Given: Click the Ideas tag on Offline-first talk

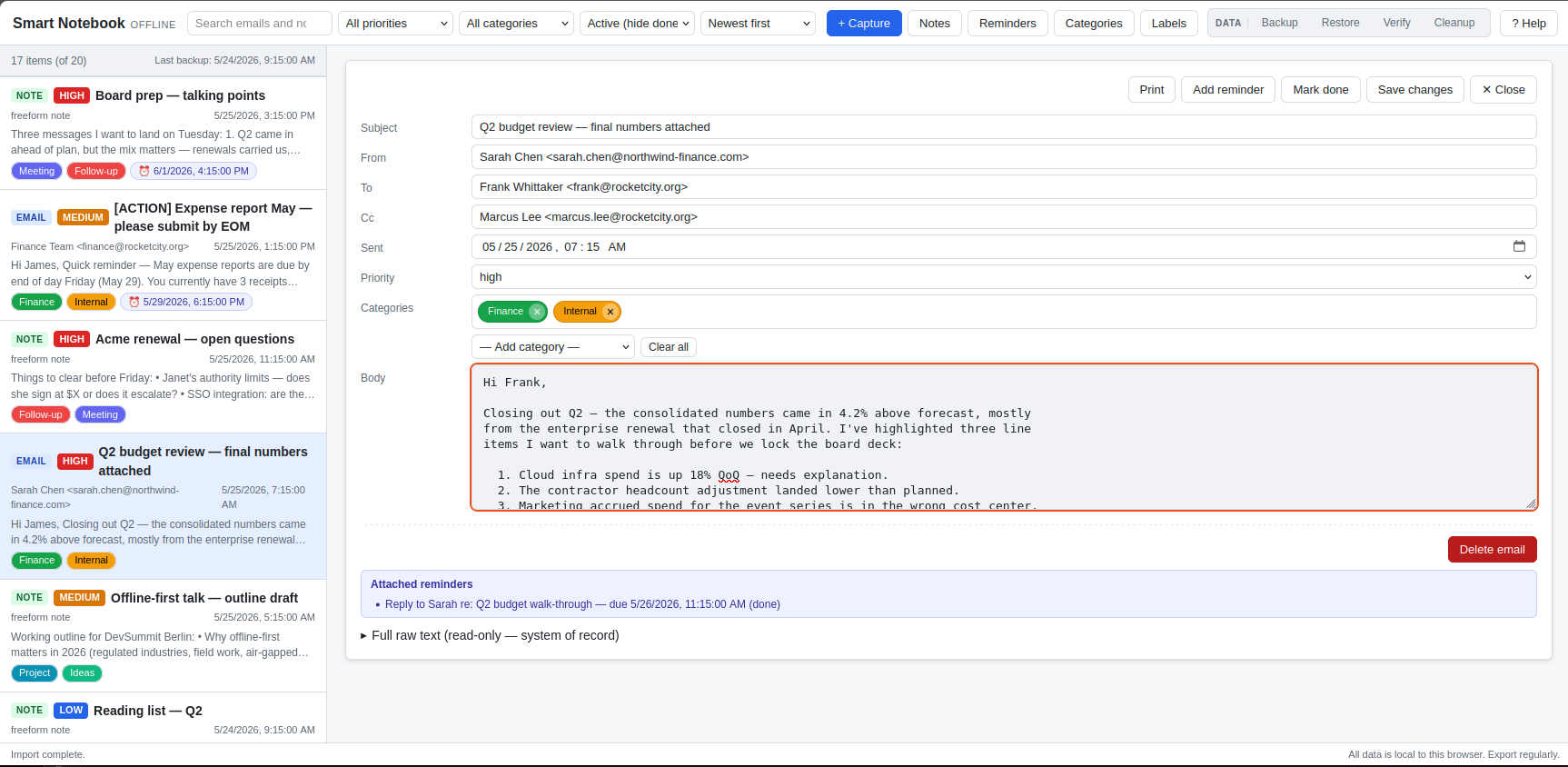Looking at the screenshot, I should click(82, 673).
